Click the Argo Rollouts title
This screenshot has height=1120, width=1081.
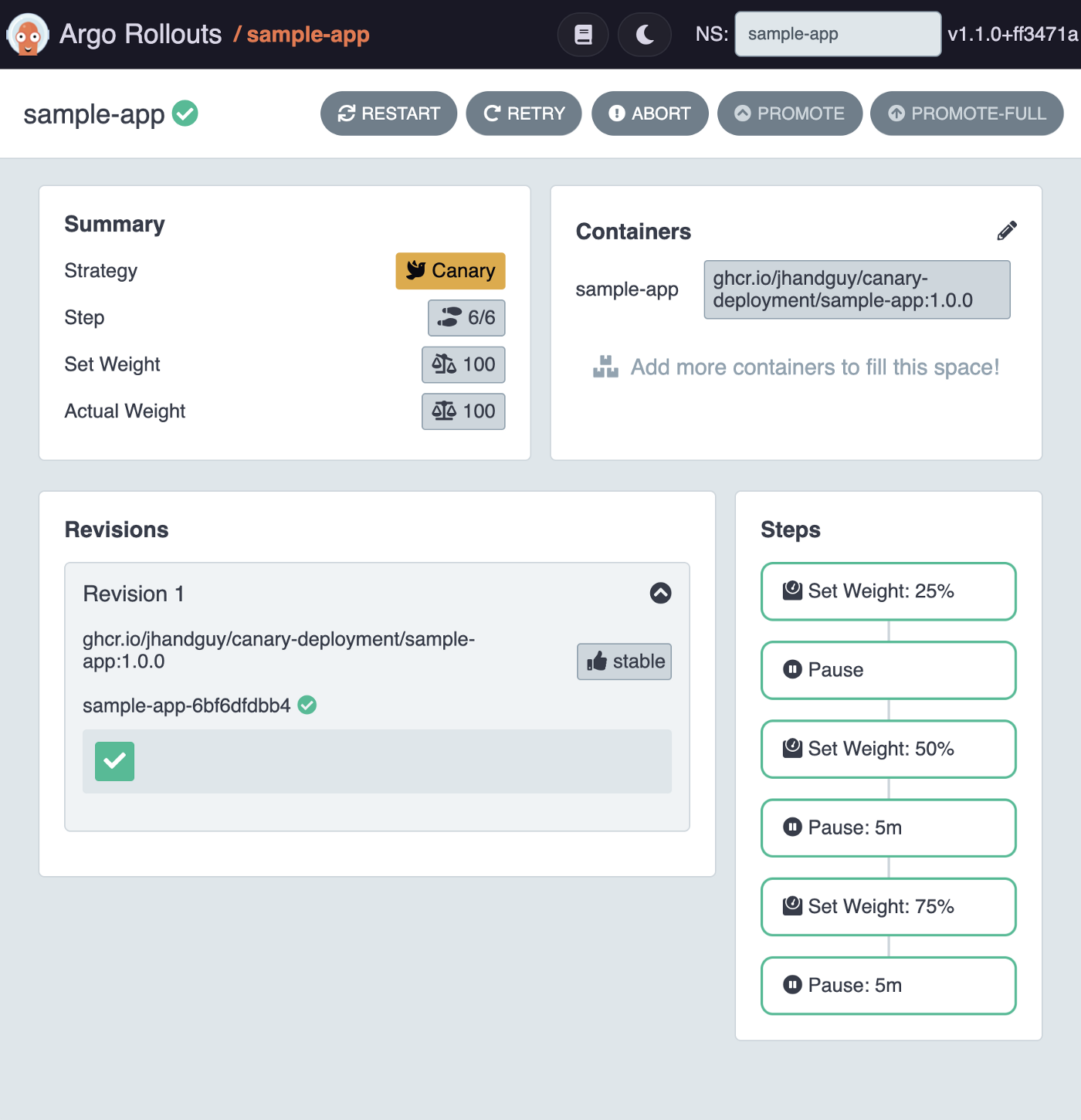click(141, 34)
